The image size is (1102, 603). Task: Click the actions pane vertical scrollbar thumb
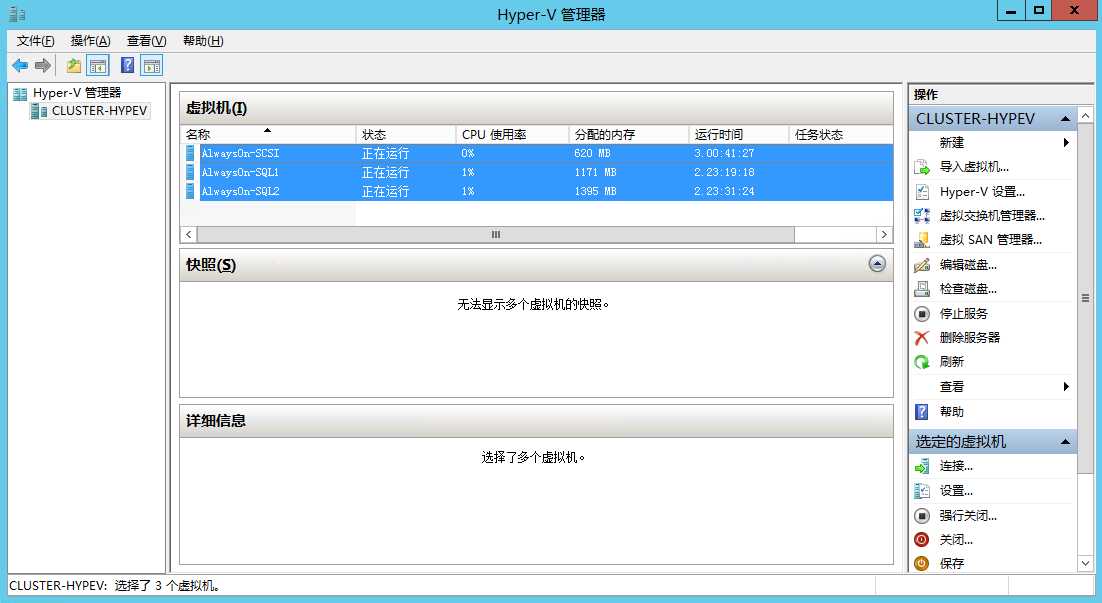[1085, 298]
